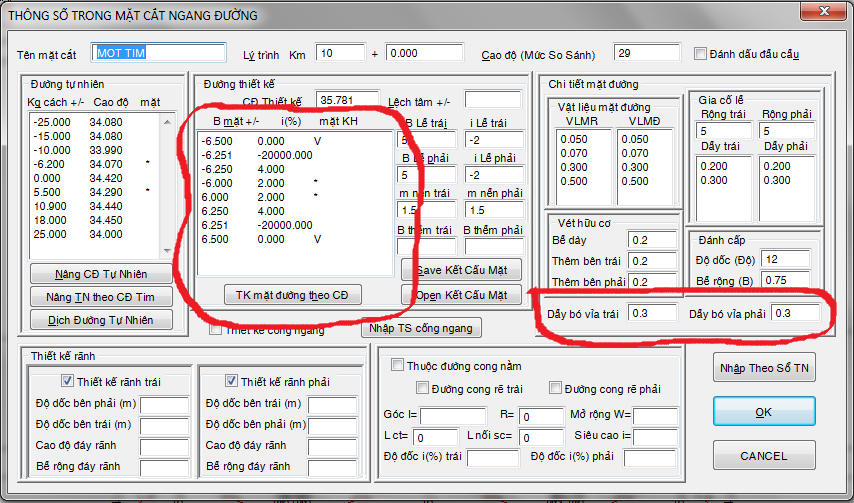The image size is (854, 503).
Task: Select the -25.000 row in Đường tự nhiên
Action: pos(96,122)
